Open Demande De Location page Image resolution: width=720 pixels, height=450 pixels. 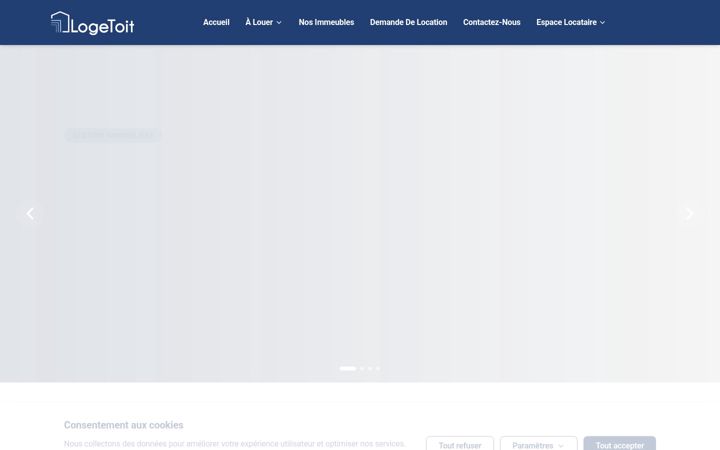[409, 22]
